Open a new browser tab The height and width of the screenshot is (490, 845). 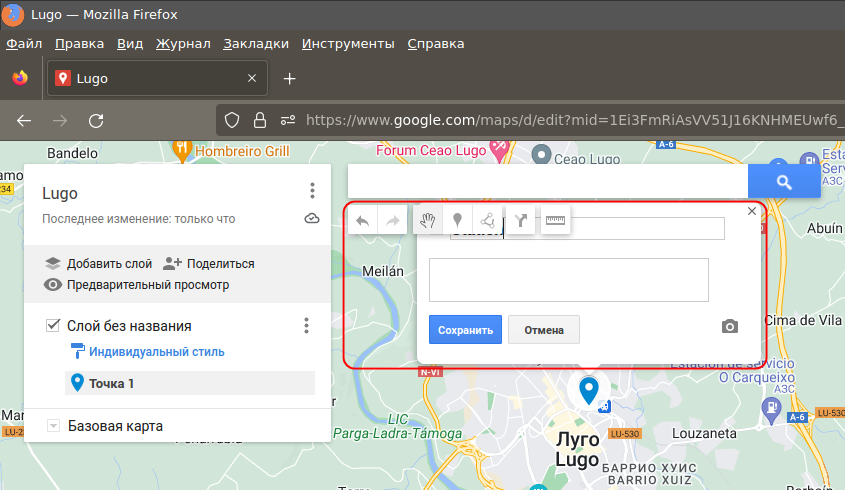(x=289, y=79)
